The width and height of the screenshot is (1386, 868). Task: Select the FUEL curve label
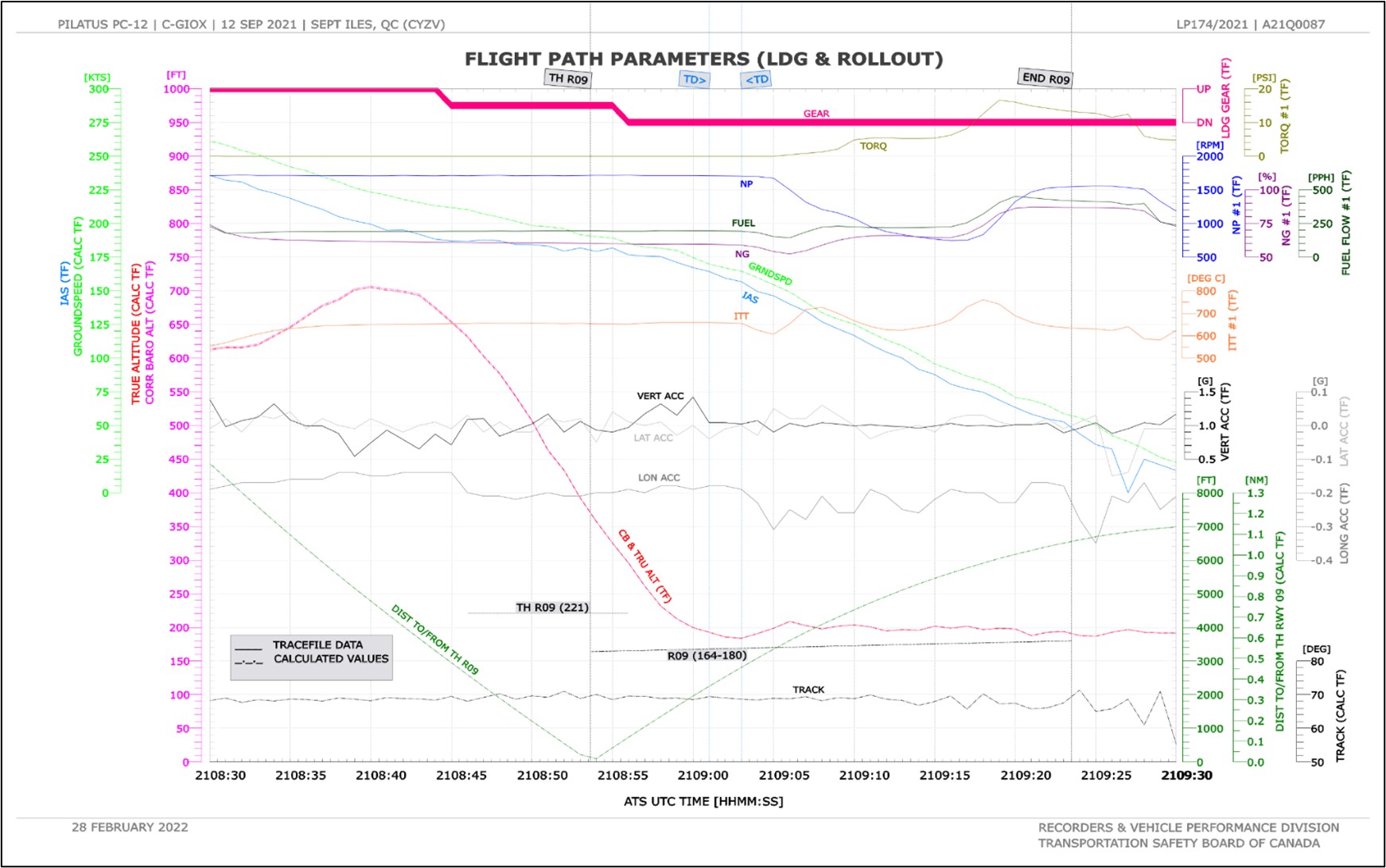743,224
